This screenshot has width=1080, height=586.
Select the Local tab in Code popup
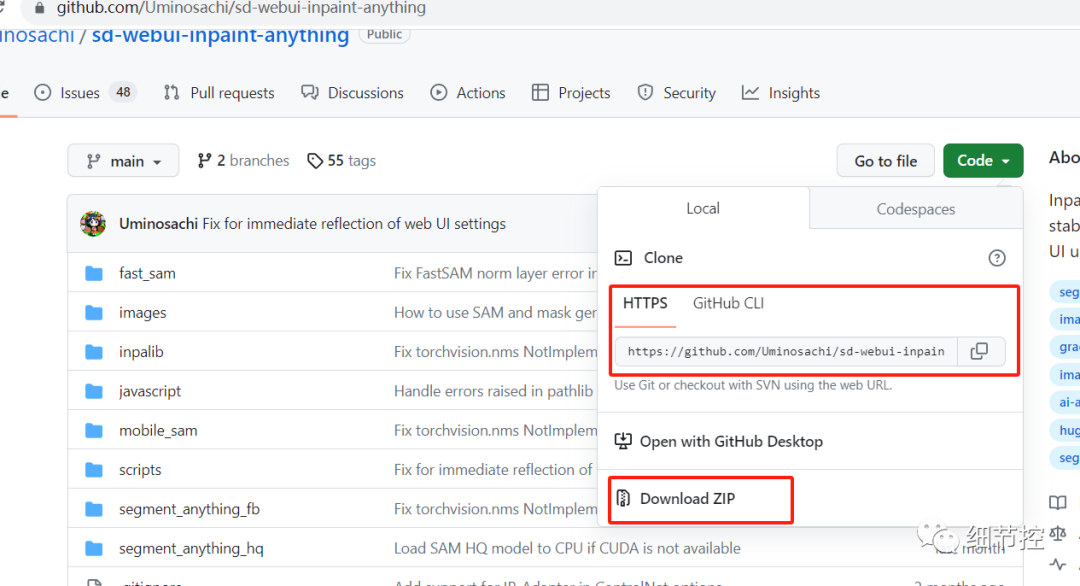click(x=703, y=208)
